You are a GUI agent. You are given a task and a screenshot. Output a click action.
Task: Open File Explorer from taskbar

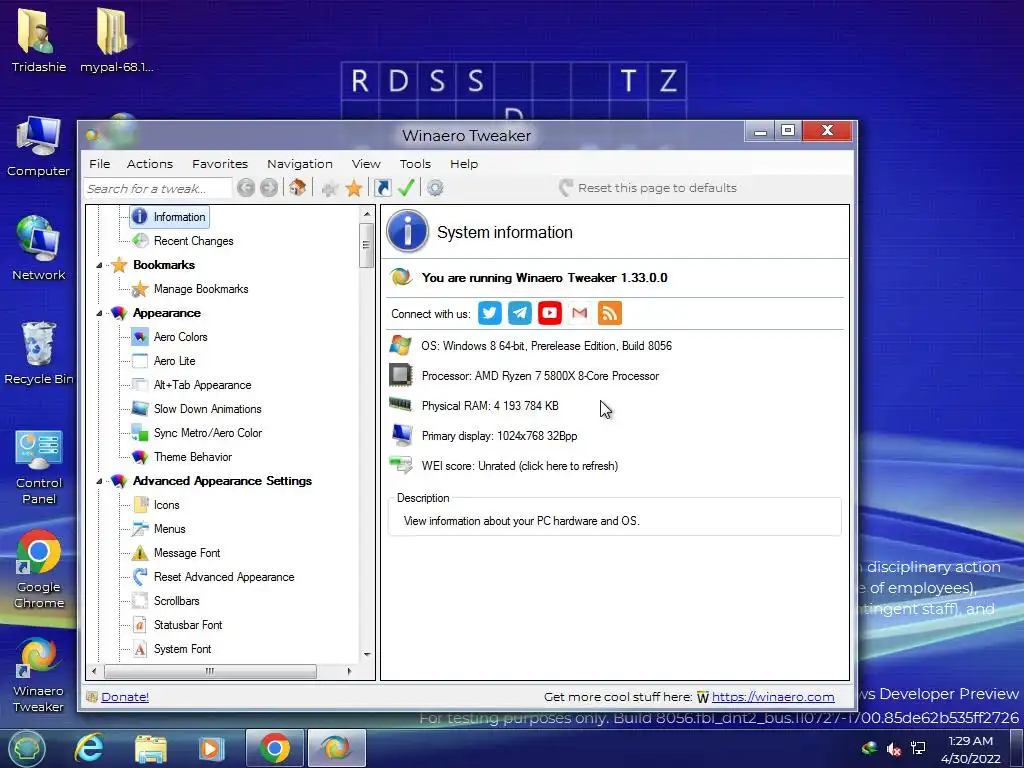click(151, 748)
